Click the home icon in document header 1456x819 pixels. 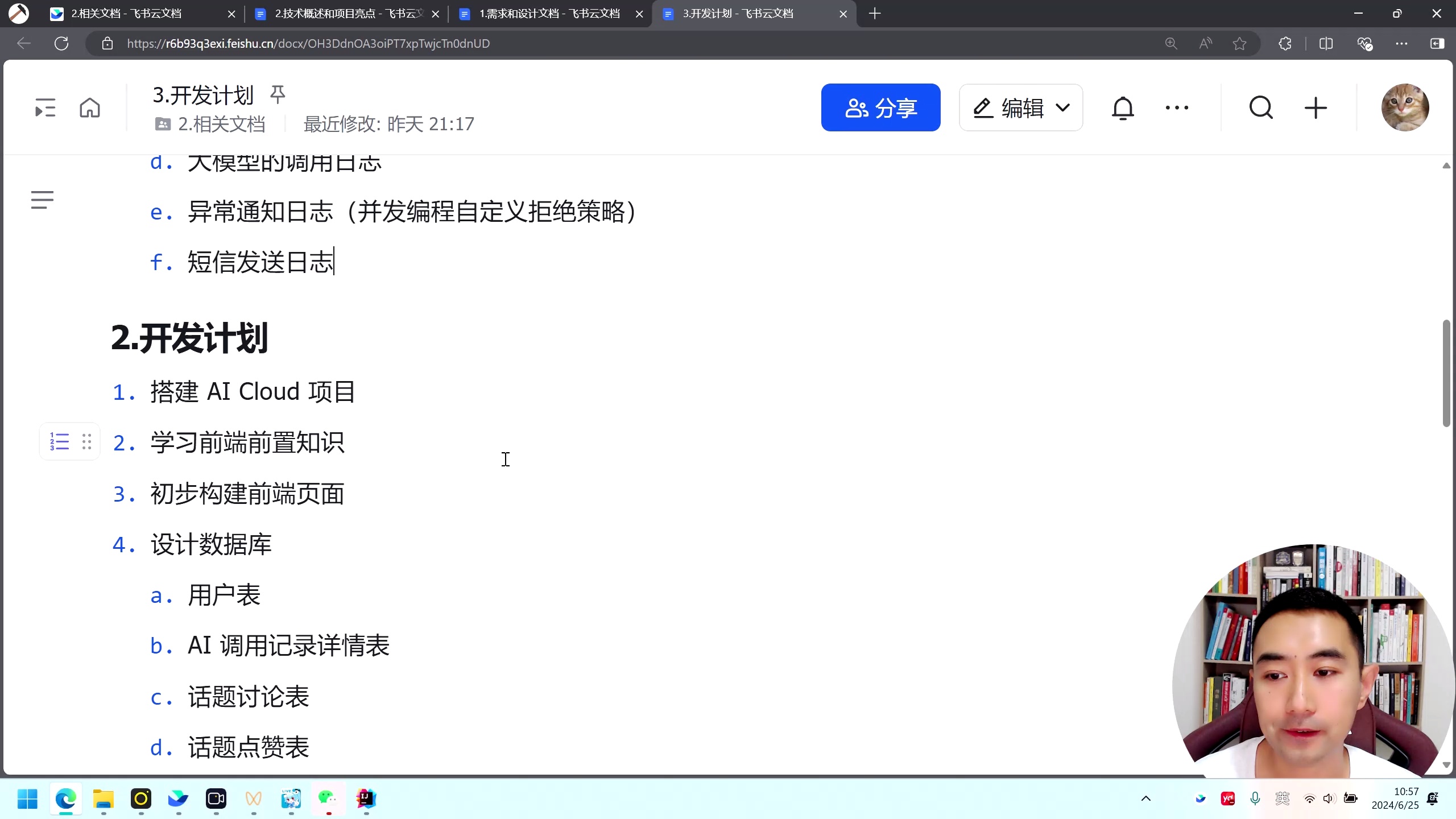click(x=89, y=107)
